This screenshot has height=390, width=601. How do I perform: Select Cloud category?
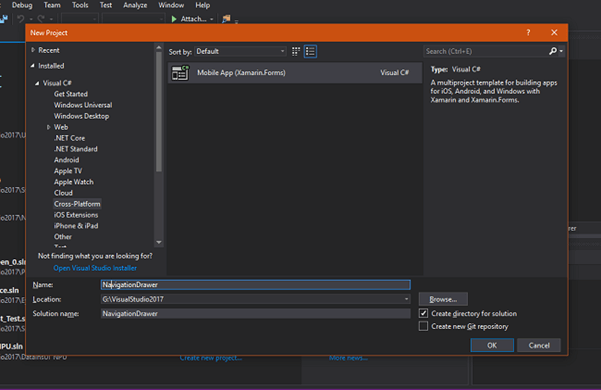(x=63, y=193)
